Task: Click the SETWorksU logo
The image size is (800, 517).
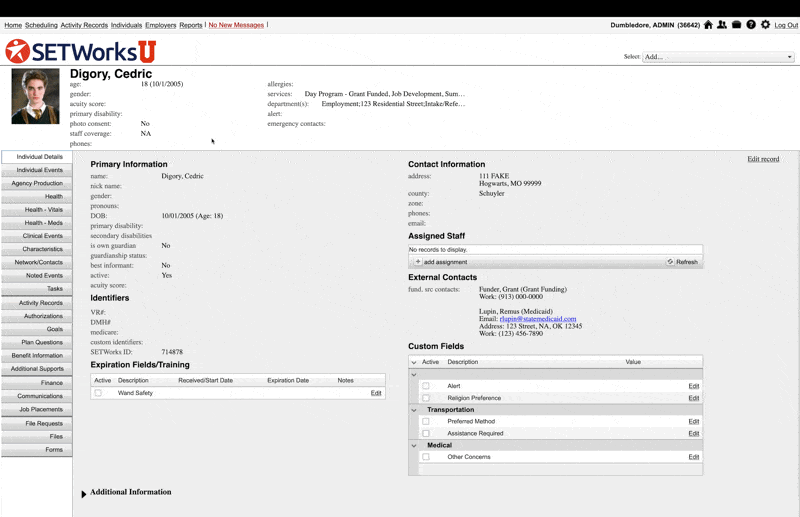Action: click(81, 51)
